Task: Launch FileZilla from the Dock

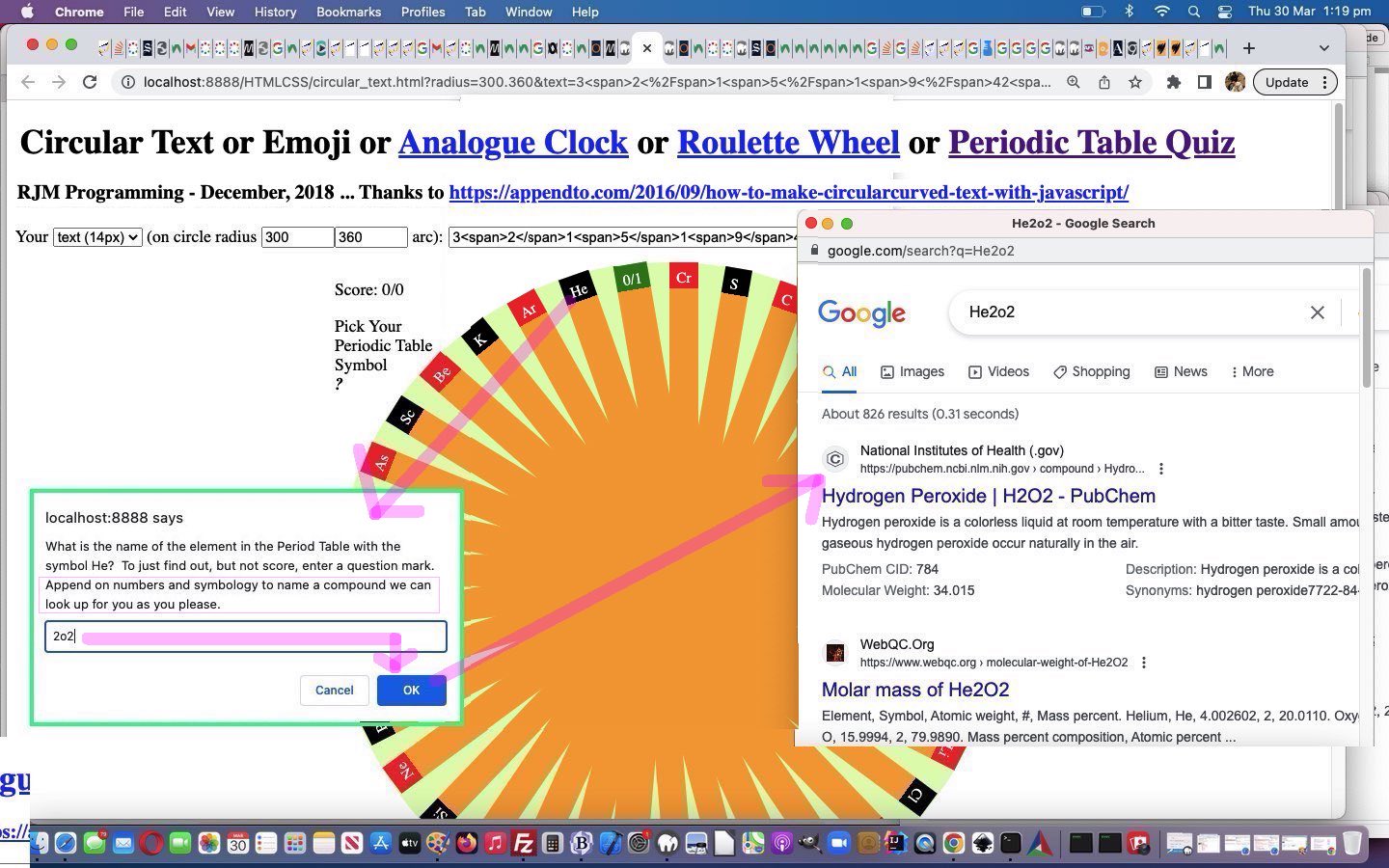Action: [x=524, y=844]
